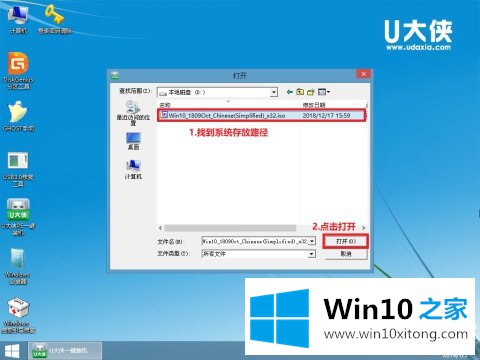Go up one folder level icon
The image size is (480, 360).
pyautogui.click(x=300, y=92)
